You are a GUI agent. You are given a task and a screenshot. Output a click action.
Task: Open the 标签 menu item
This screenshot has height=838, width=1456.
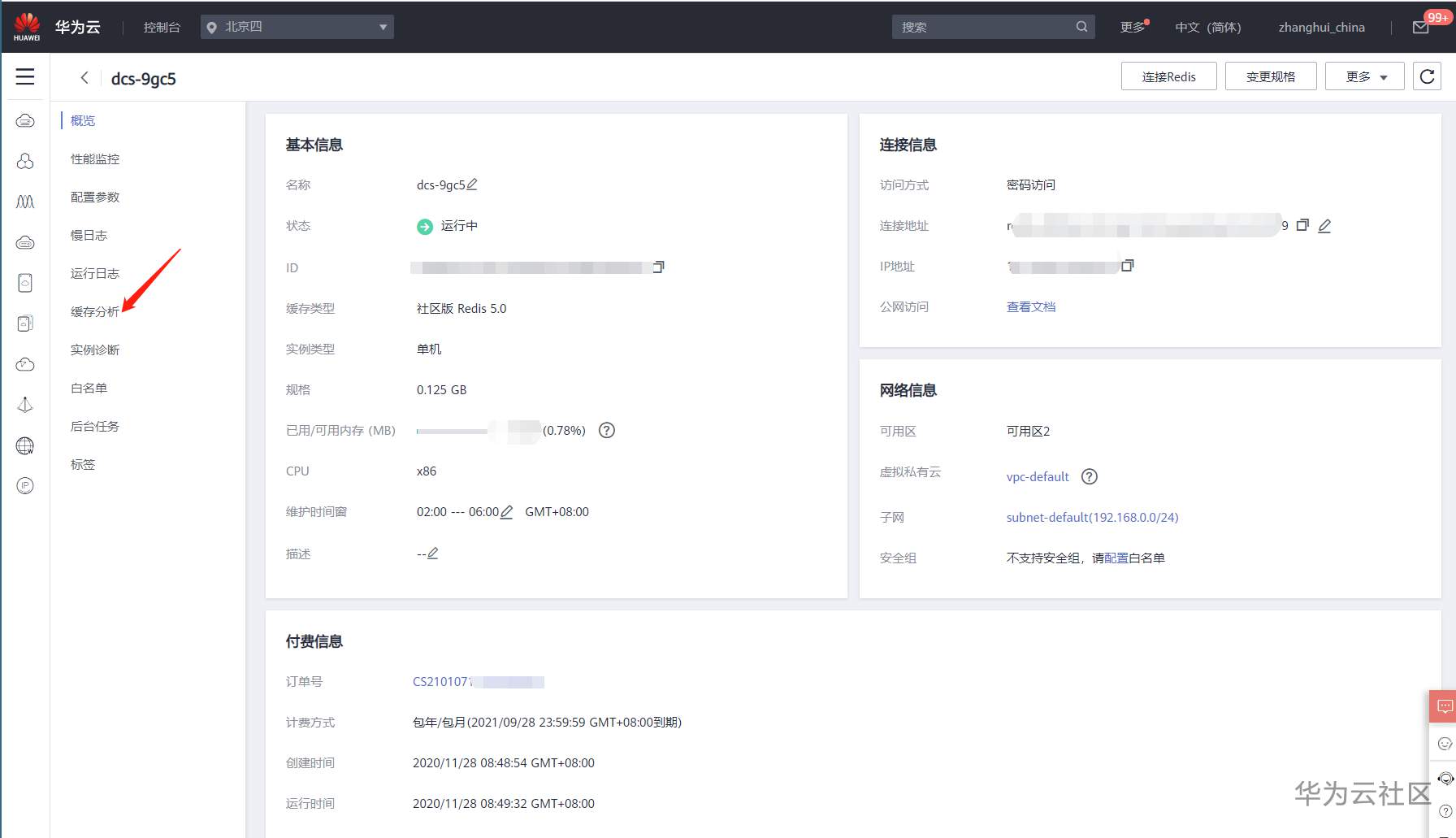pos(83,464)
